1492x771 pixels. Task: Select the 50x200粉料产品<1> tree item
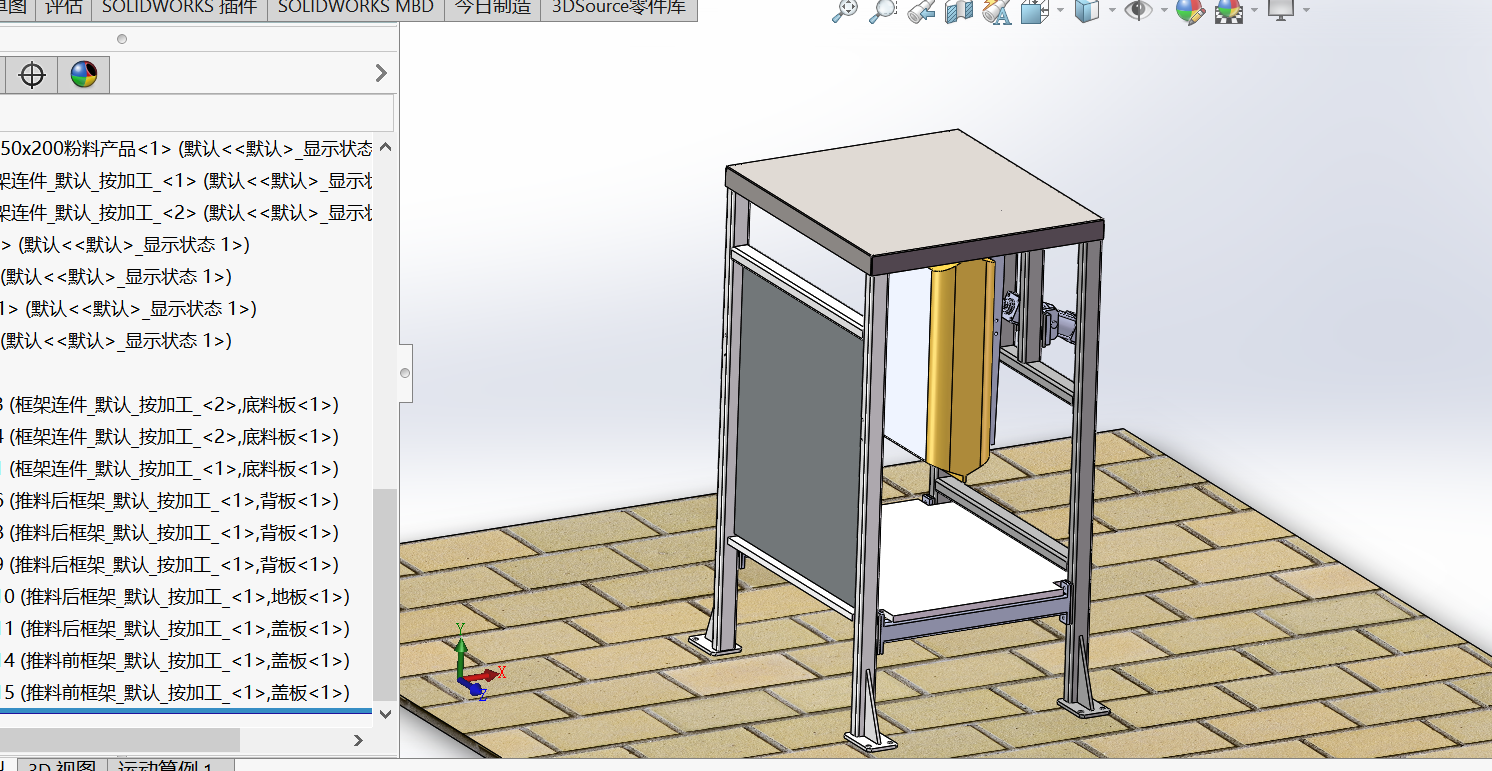186,149
